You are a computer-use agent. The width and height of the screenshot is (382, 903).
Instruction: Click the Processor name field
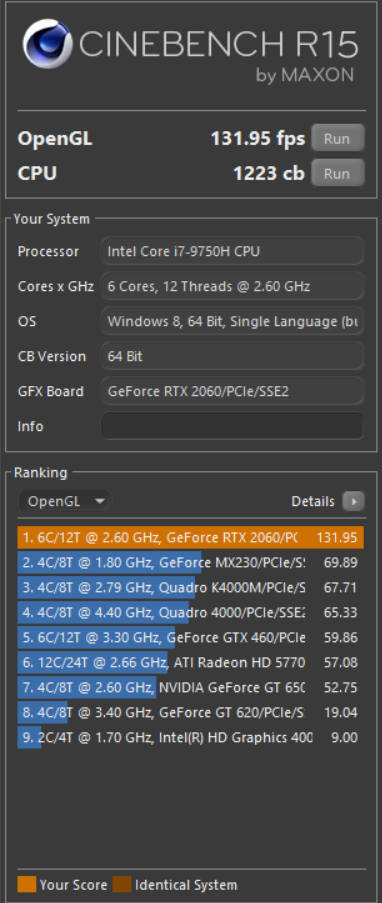pyautogui.click(x=232, y=251)
